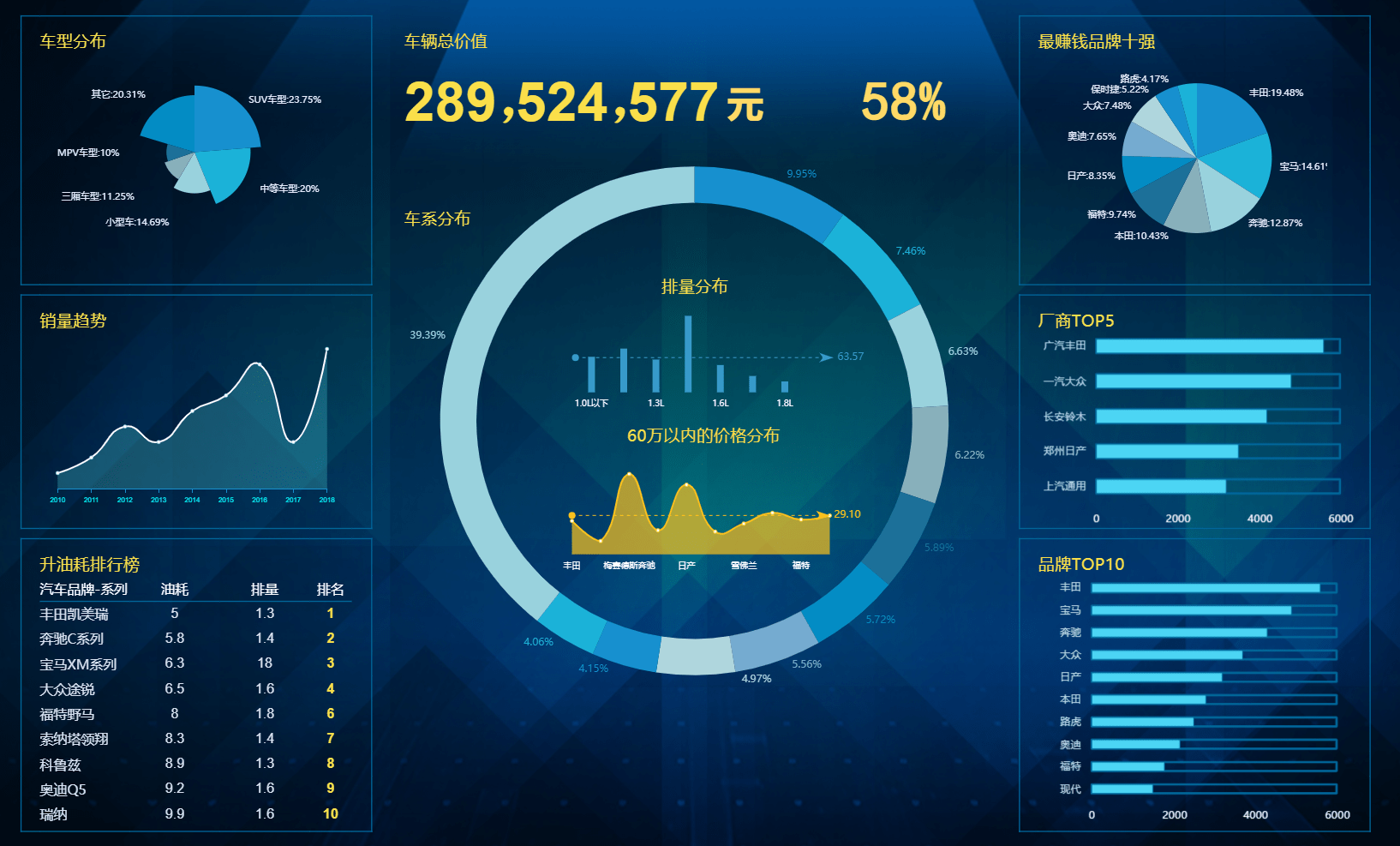Viewport: 1400px width, 846px height.
Task: Select the SUV车型:23.75% pie label
Action: pyautogui.click(x=285, y=99)
